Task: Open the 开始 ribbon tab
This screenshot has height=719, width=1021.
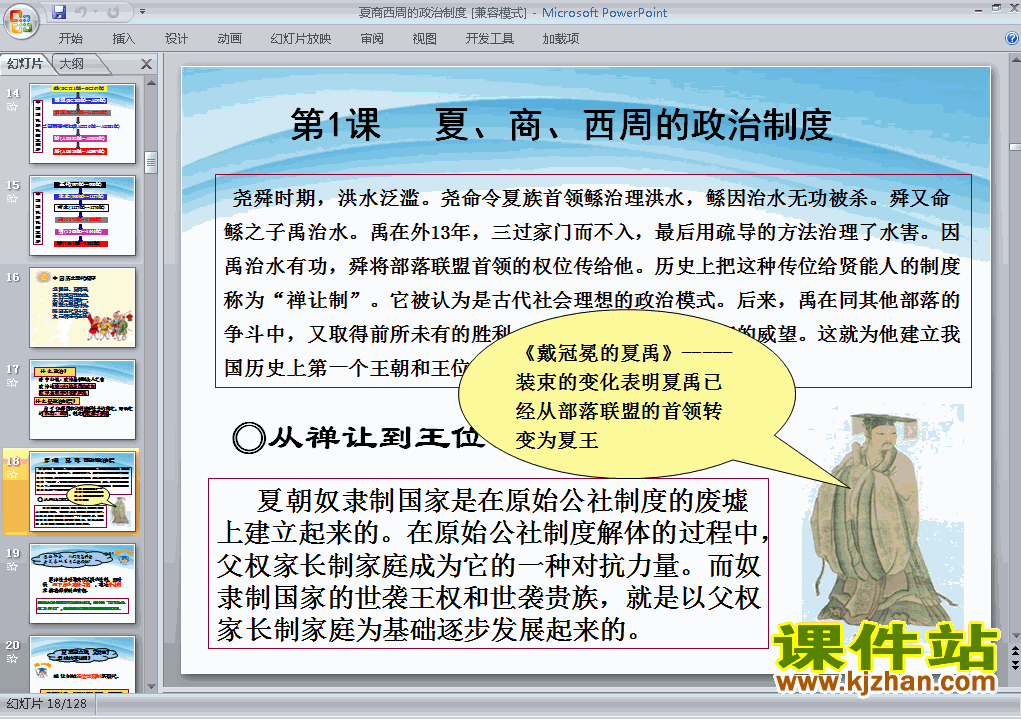Action: point(70,38)
